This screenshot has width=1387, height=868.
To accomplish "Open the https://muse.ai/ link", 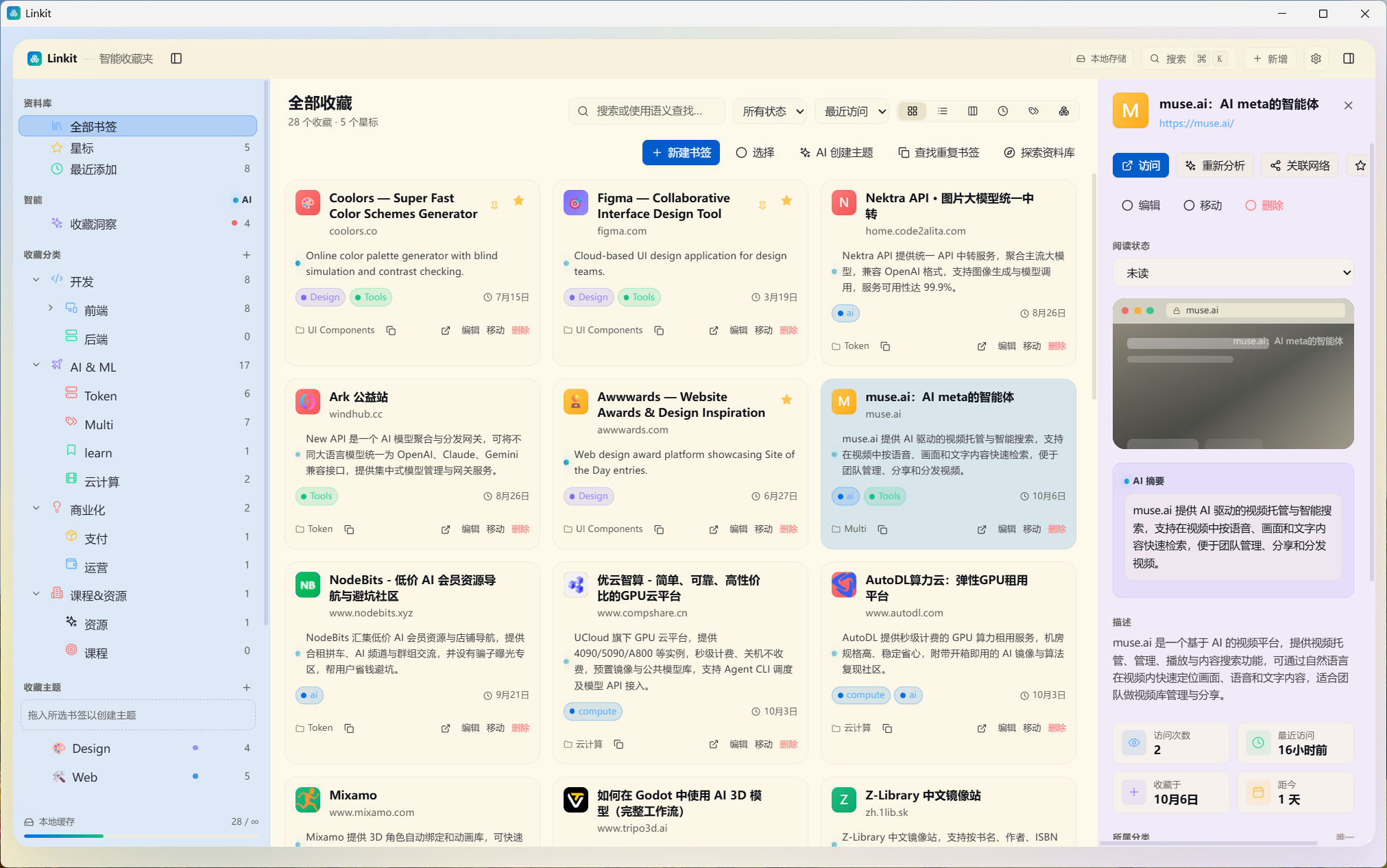I will [x=1196, y=123].
